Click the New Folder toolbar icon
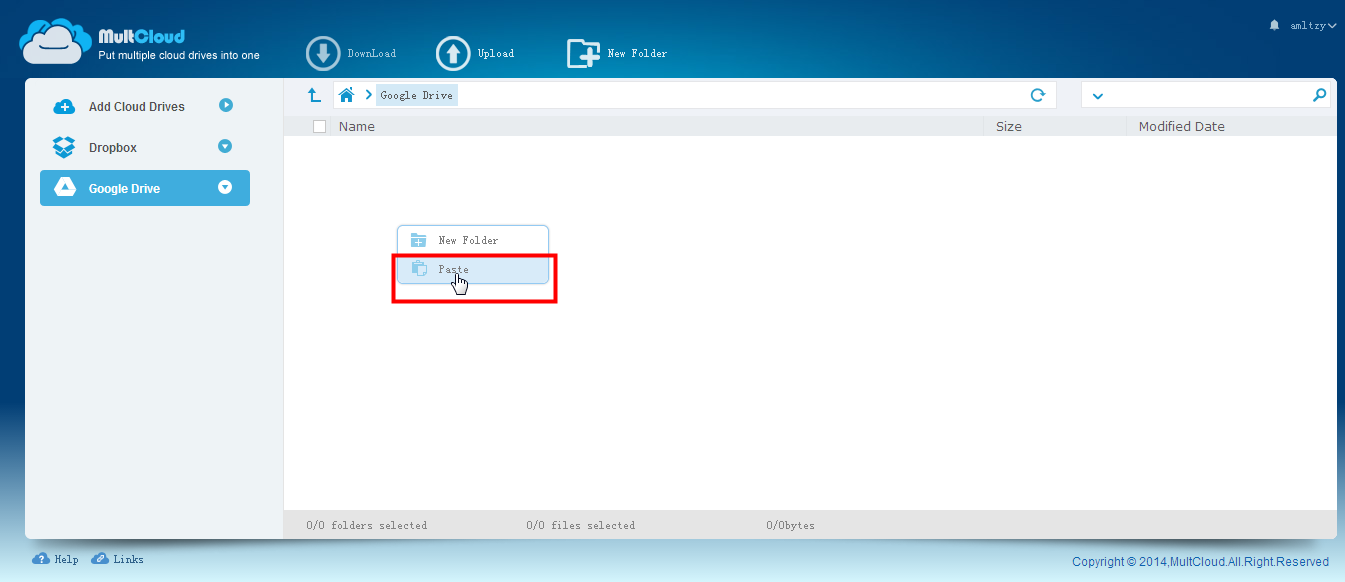Screen dimensions: 1345x582 pos(583,53)
